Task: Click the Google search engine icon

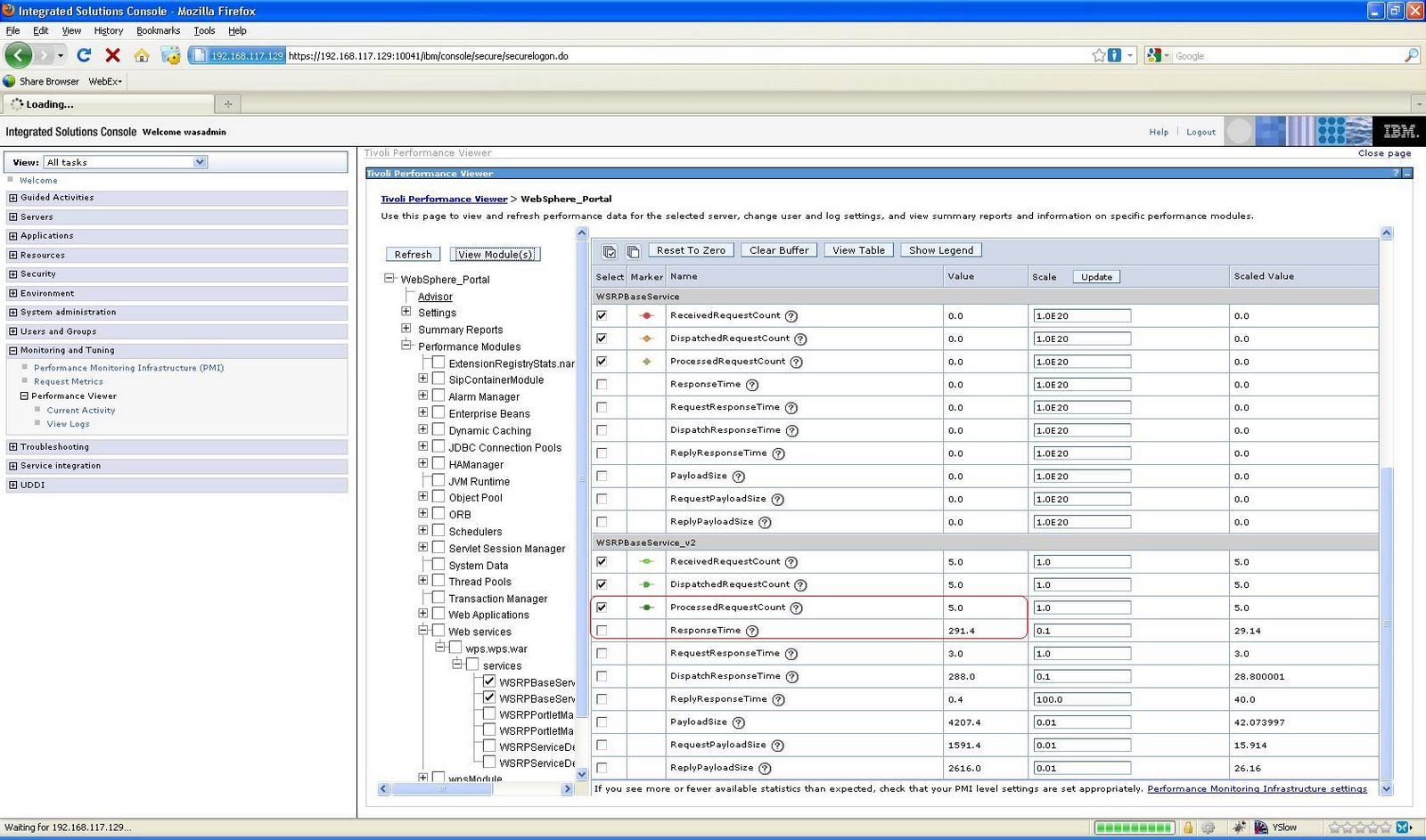Action: [x=1154, y=55]
